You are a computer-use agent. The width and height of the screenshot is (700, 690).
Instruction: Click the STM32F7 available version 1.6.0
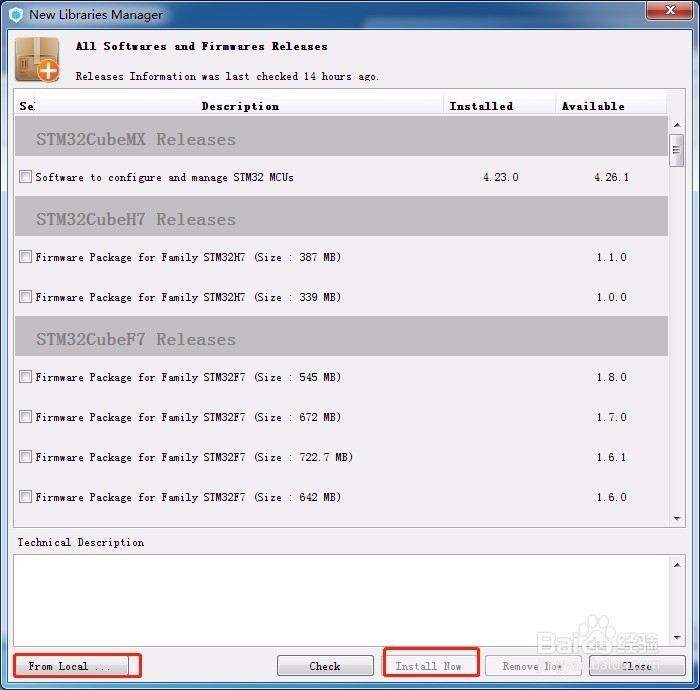tap(611, 497)
